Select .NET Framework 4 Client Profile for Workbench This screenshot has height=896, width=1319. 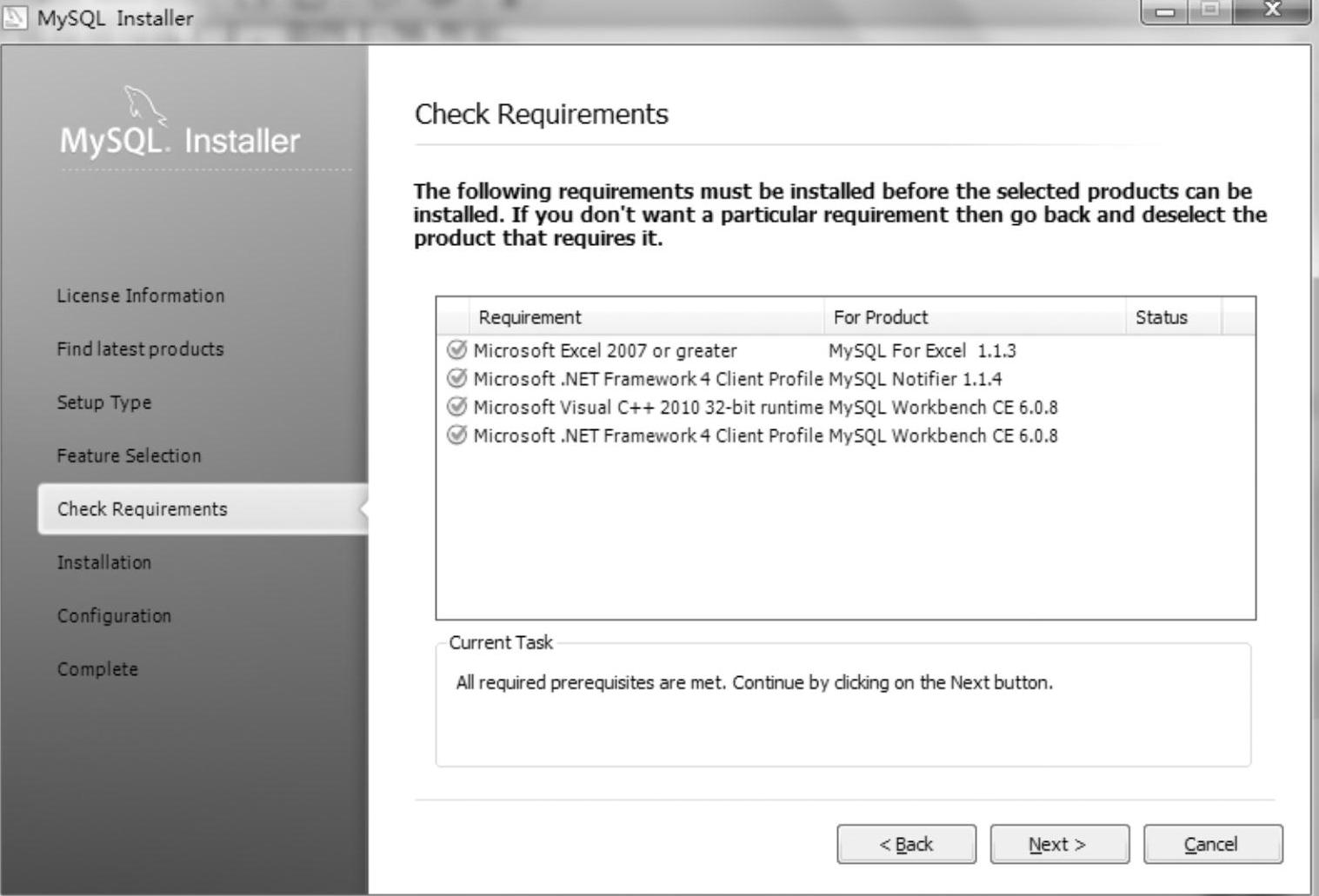[648, 435]
